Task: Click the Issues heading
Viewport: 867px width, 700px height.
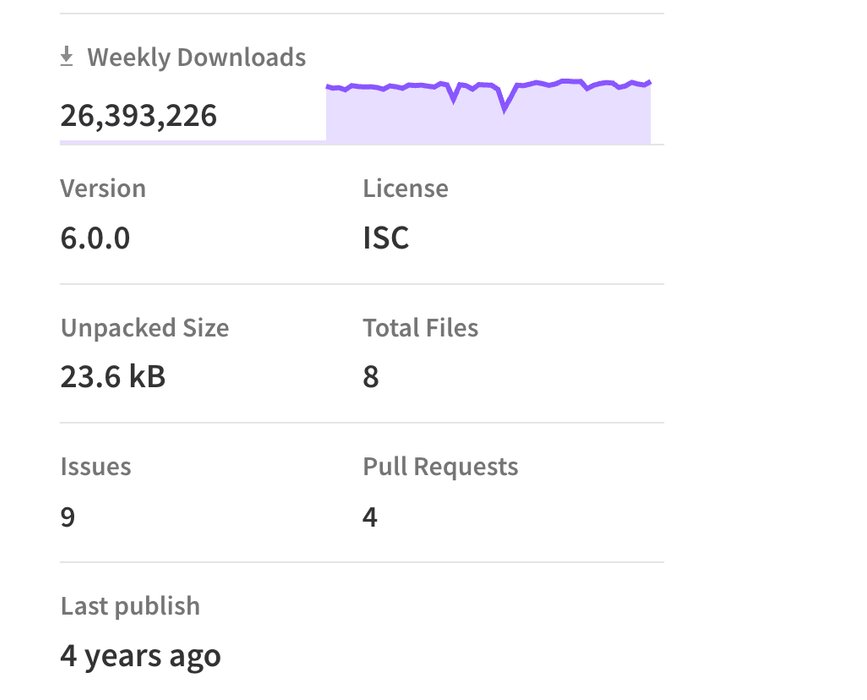Action: [x=95, y=467]
